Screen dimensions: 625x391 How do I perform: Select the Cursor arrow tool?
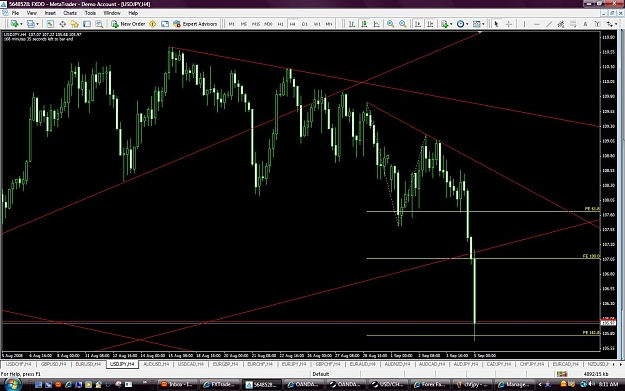pyautogui.click(x=496, y=24)
